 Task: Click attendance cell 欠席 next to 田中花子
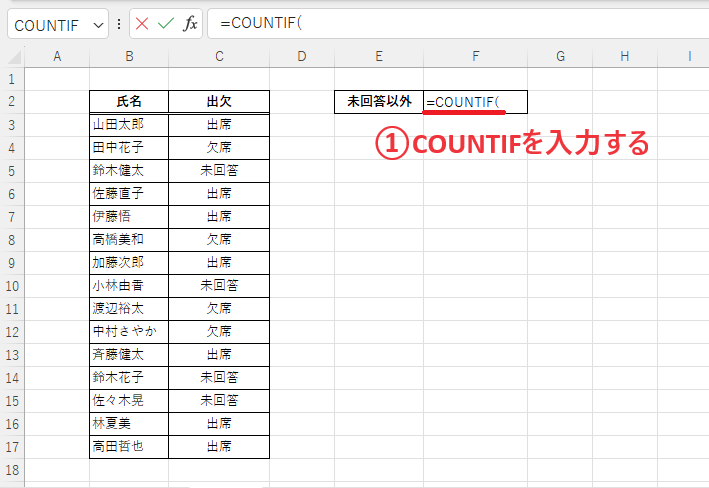[219, 148]
